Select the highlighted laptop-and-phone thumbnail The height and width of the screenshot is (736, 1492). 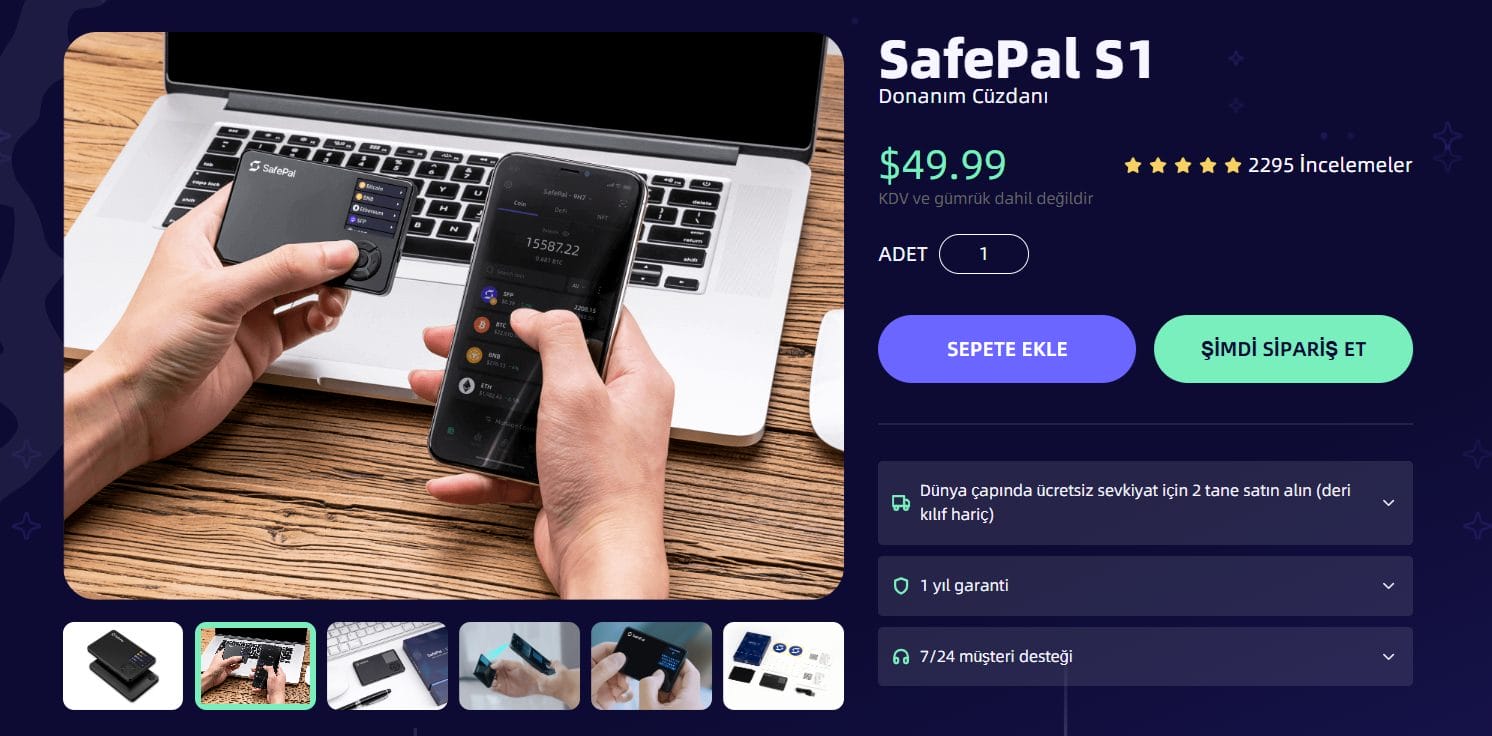pyautogui.click(x=255, y=666)
